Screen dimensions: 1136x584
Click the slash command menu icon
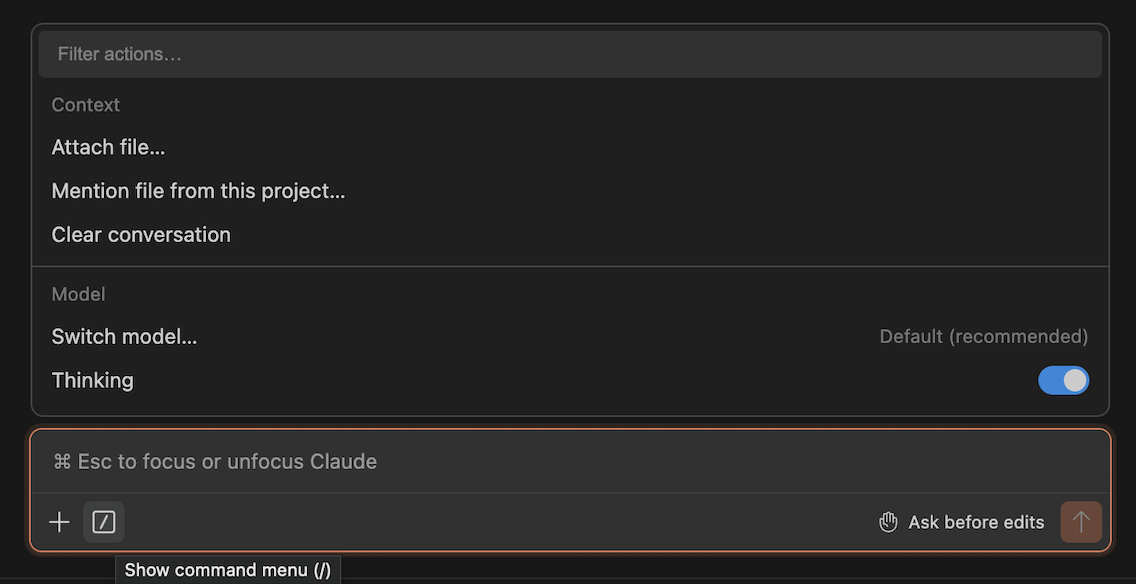[103, 521]
